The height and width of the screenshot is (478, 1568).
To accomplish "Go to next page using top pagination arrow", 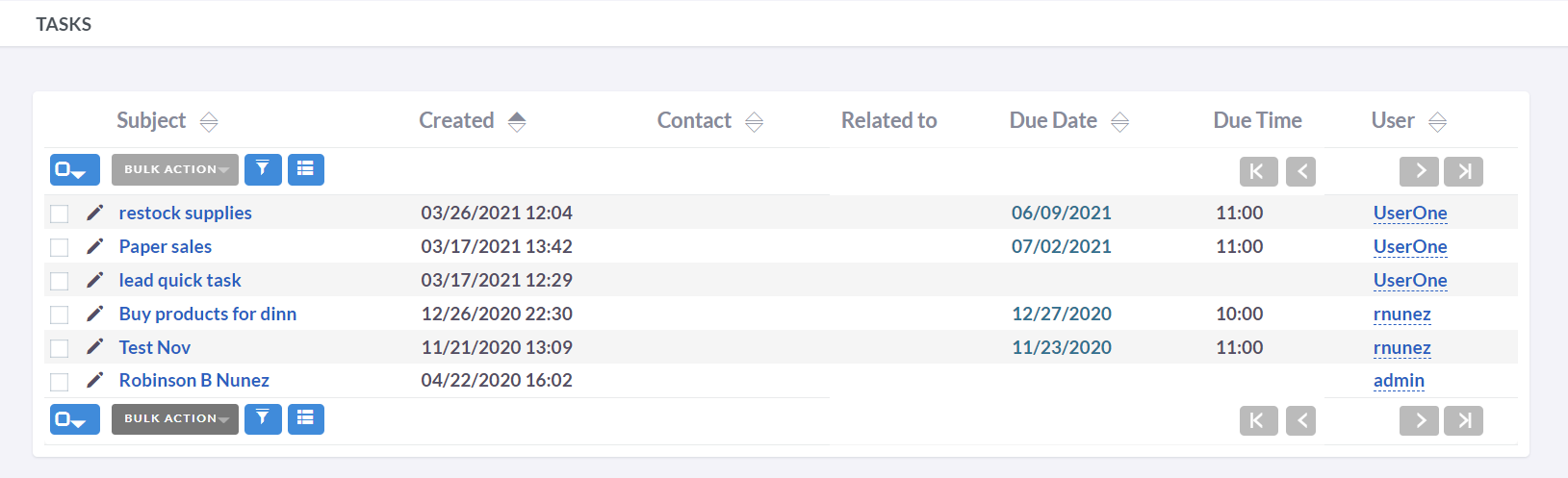I will point(1419,171).
